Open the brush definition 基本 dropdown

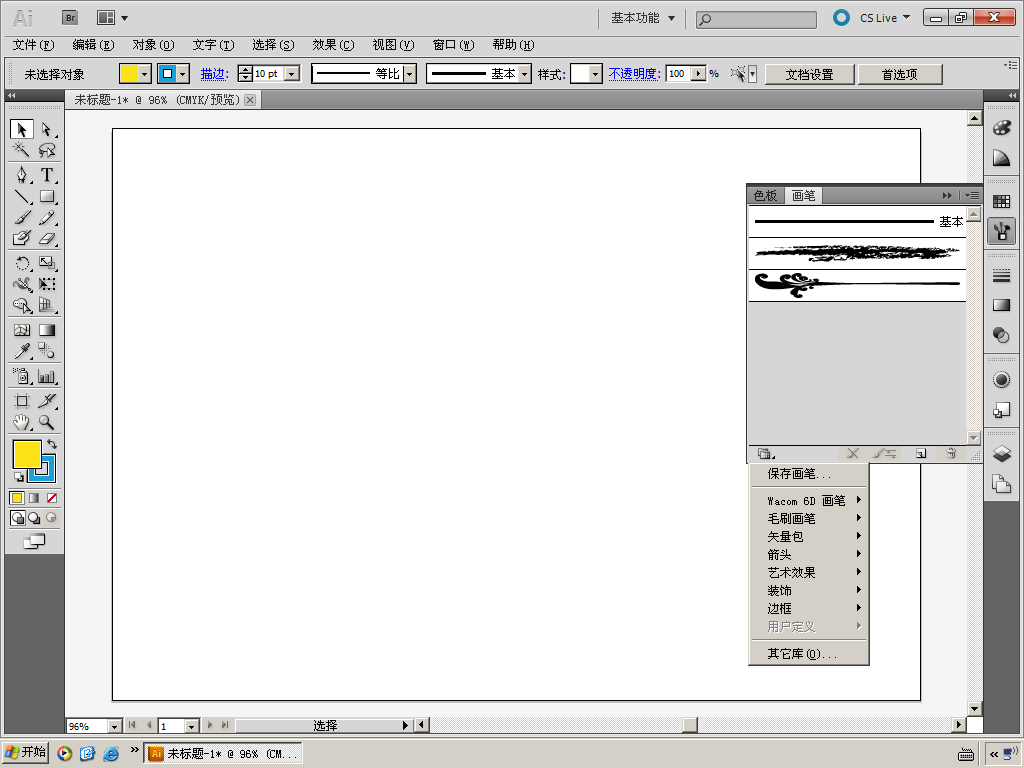click(524, 74)
